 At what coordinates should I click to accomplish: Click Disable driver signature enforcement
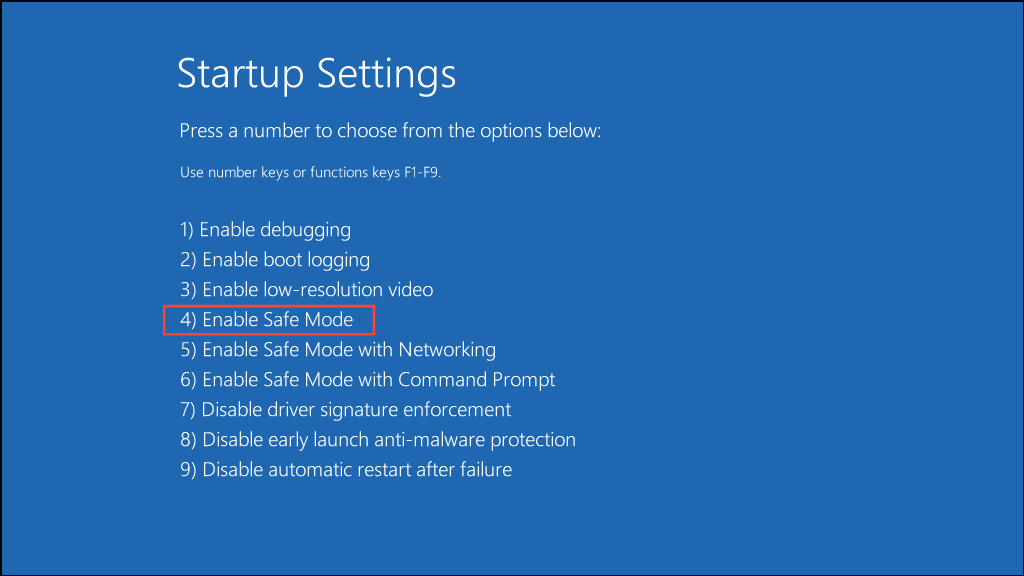344,409
